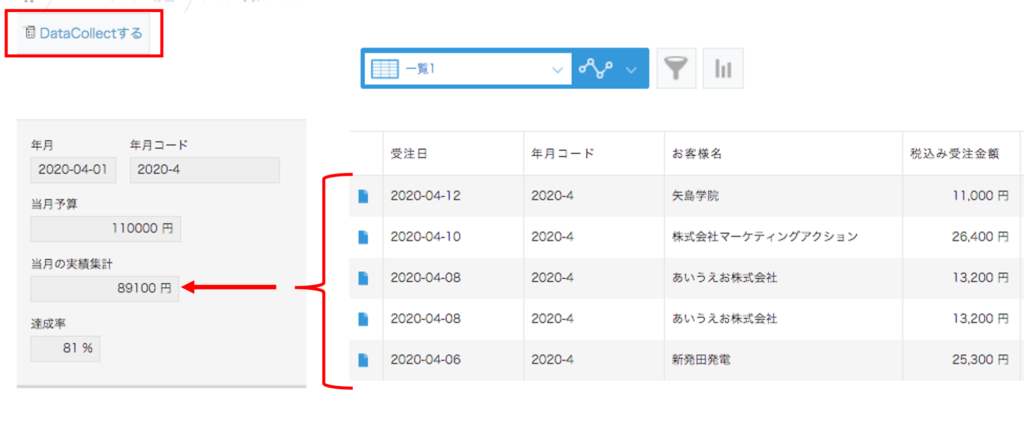Click the 税込み受注金額 column header
The image size is (1024, 427).
[x=961, y=153]
